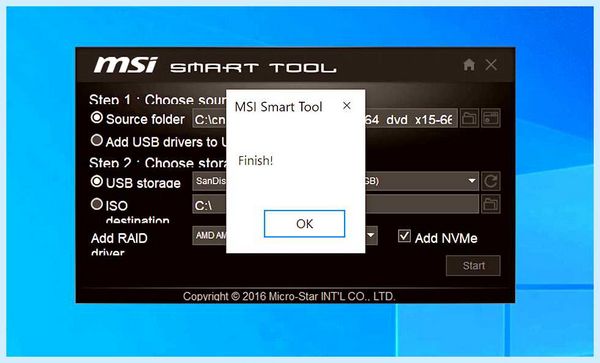Refresh the USB storage device list

click(x=491, y=181)
